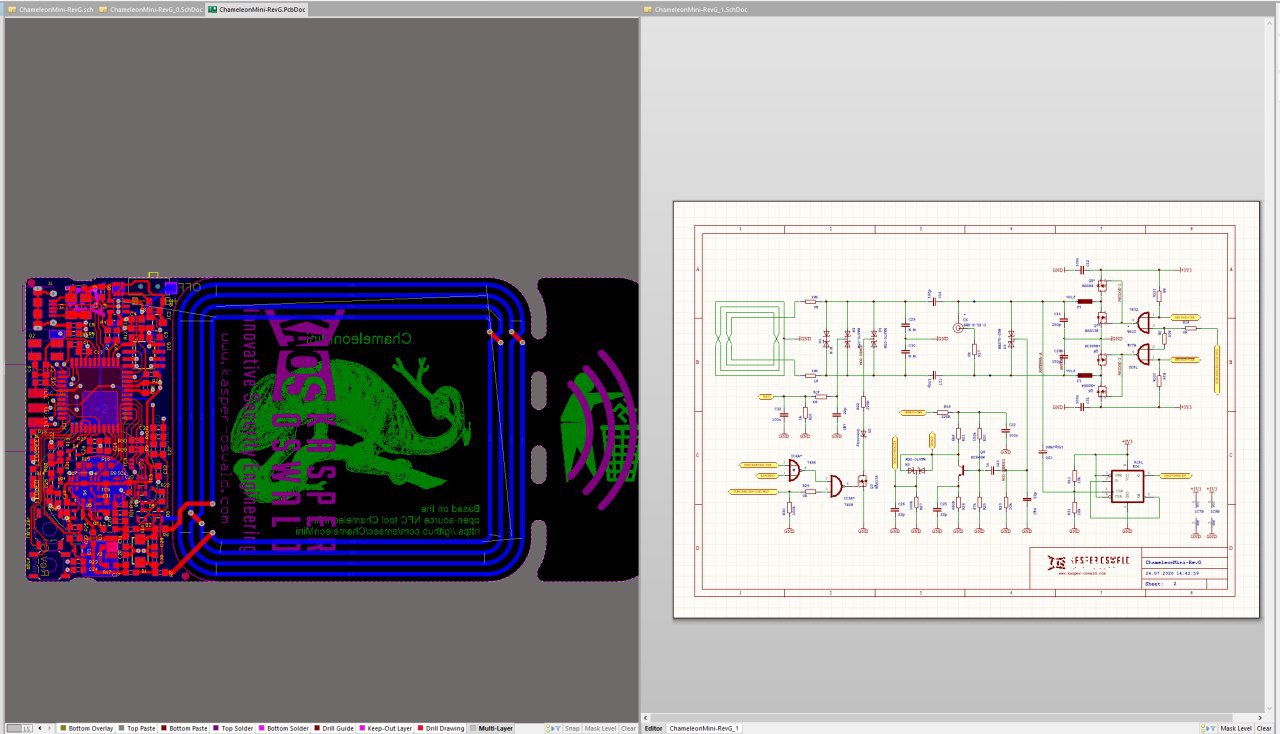Click the schematic title block
Screen dimensions: 1280x734
click(x=1127, y=568)
